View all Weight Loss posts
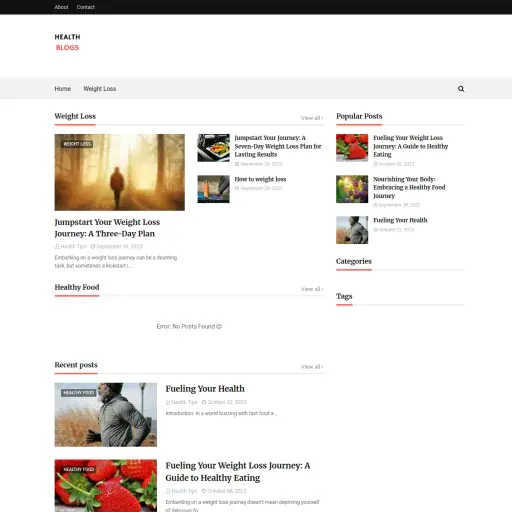512x512 pixels. click(x=312, y=118)
